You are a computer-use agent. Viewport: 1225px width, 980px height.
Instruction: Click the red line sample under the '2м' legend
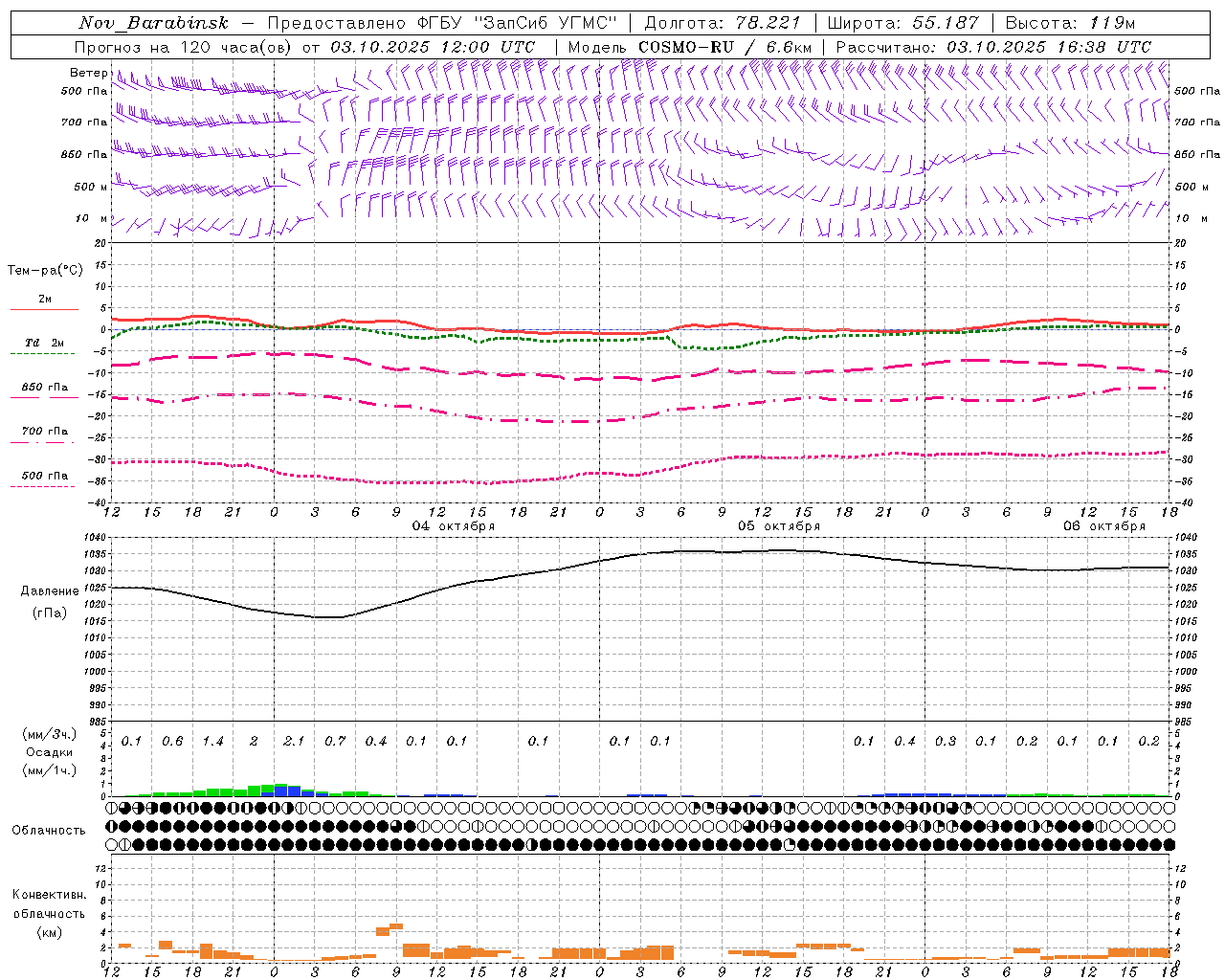coord(44,310)
